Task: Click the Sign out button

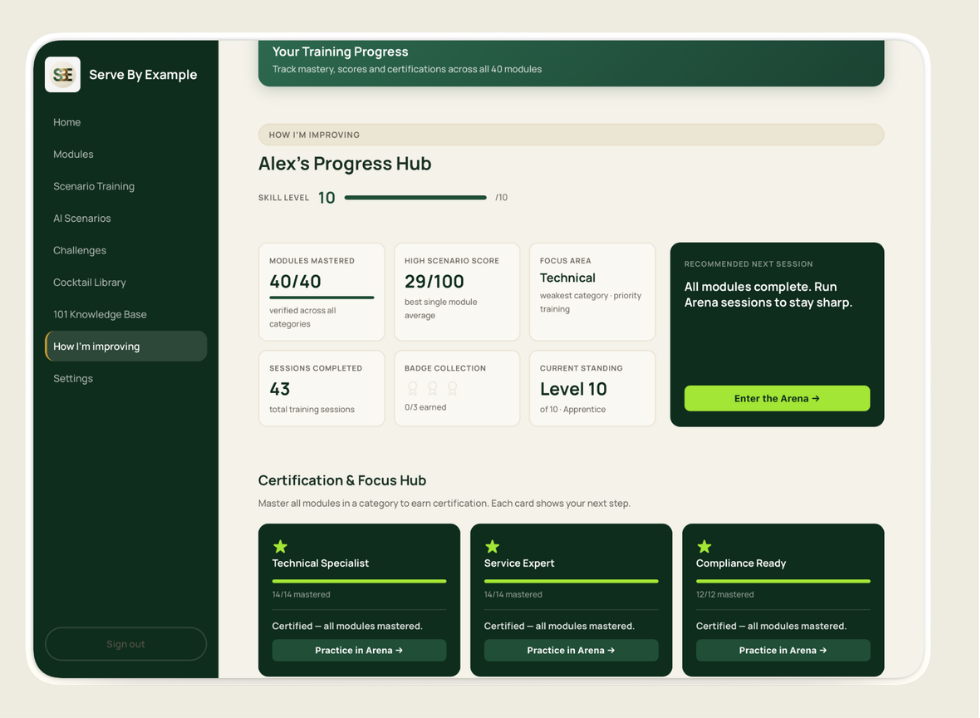Action: point(126,644)
